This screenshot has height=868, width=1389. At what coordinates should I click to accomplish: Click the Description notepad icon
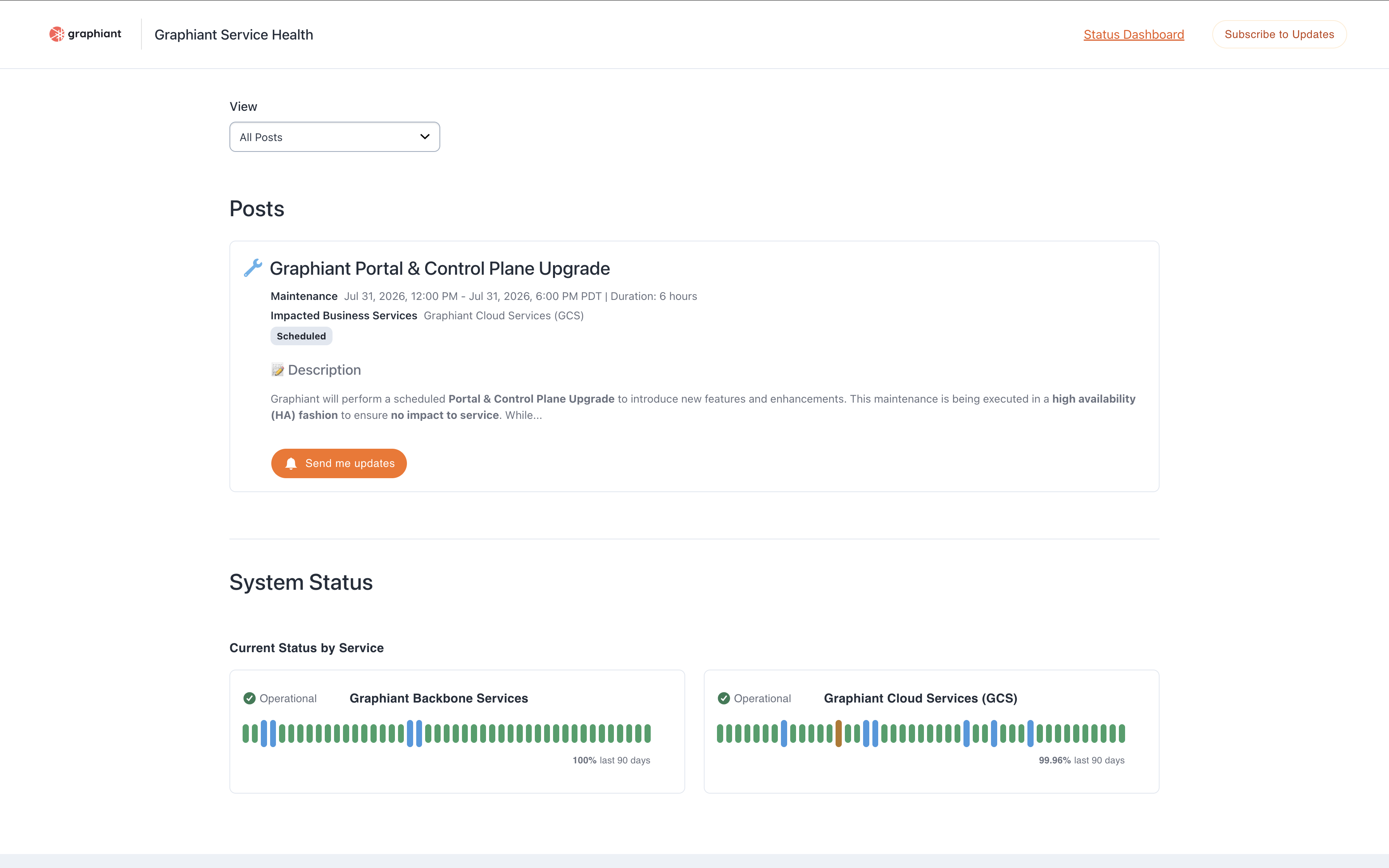(x=278, y=370)
